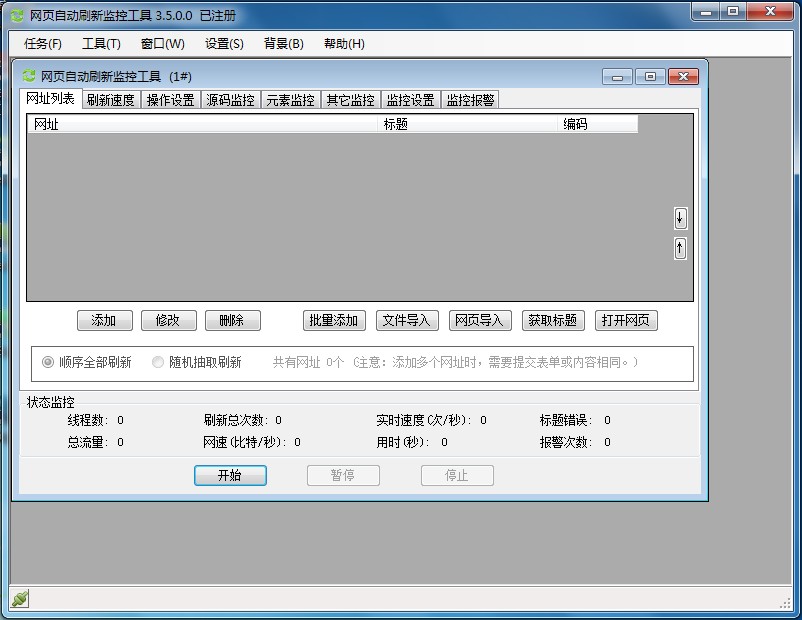Minimize the main application window
The height and width of the screenshot is (620, 802).
click(x=706, y=11)
